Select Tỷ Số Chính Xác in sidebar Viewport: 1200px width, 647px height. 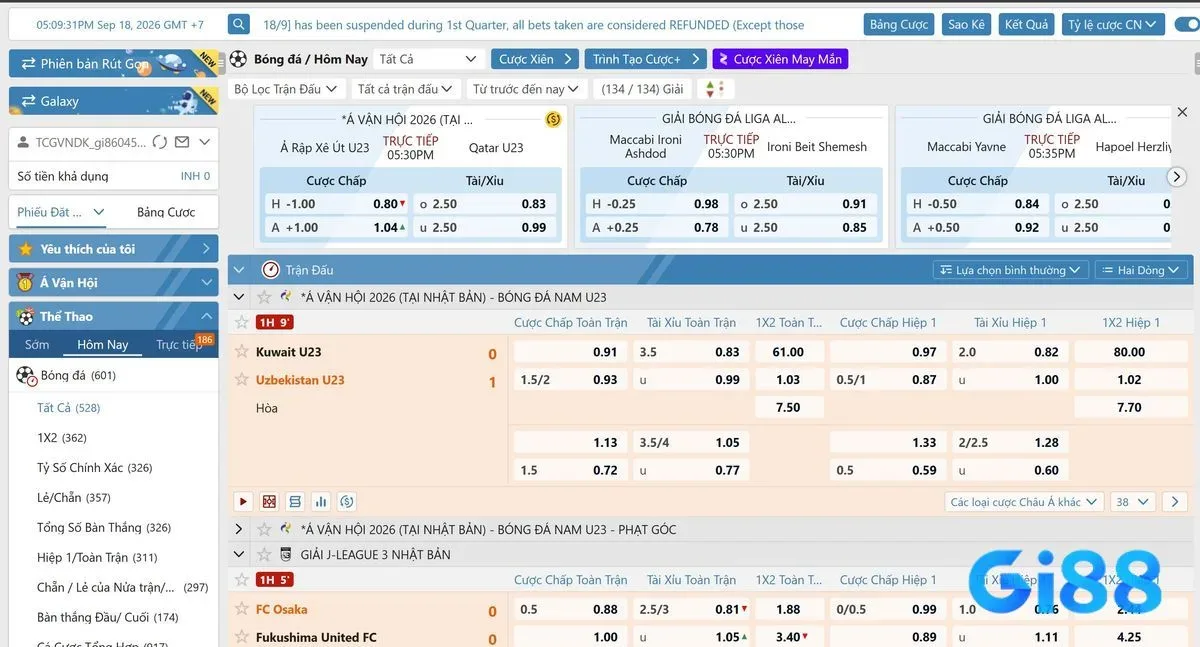click(95, 468)
